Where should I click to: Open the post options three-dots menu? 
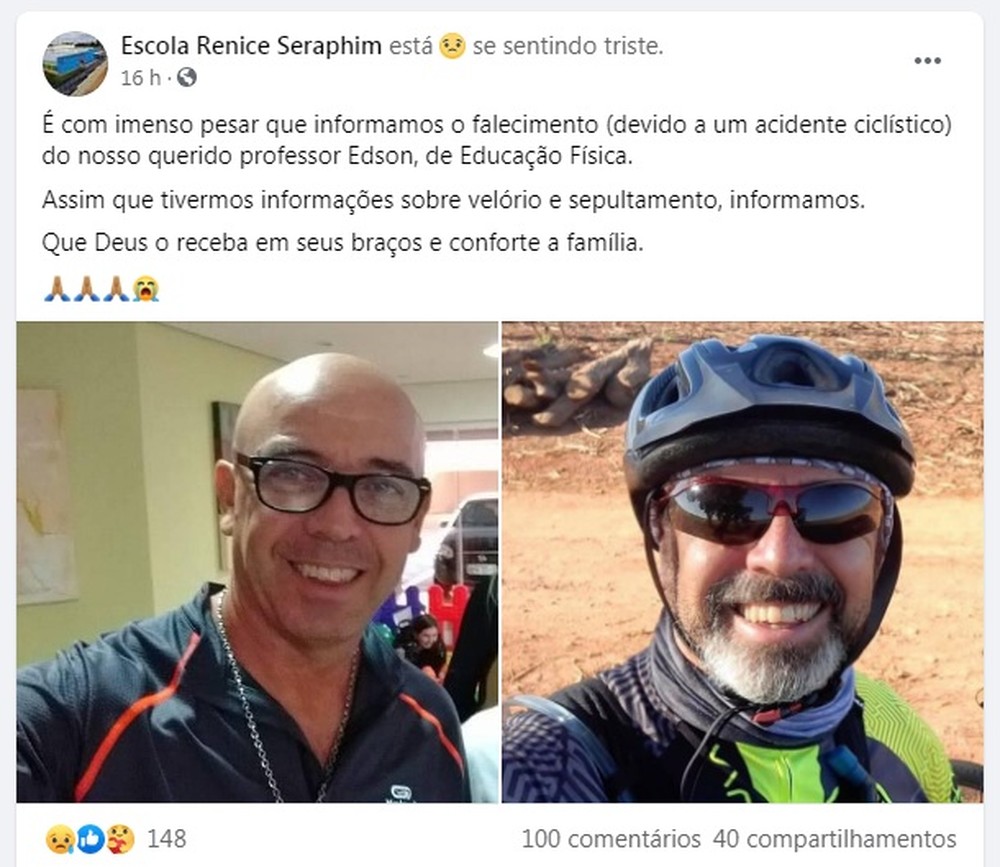(927, 61)
